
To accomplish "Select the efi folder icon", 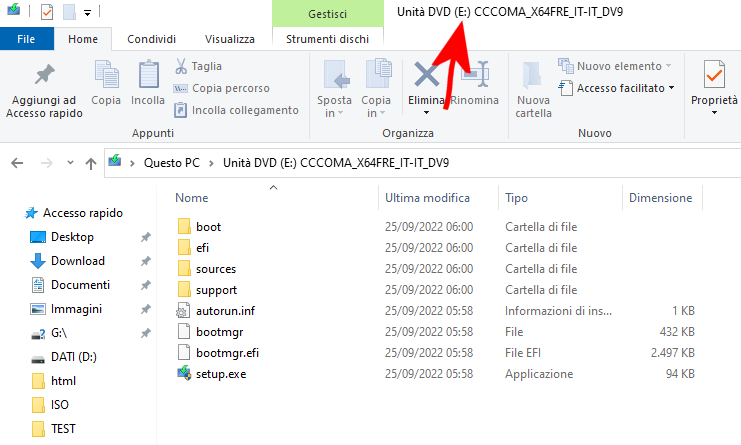I will (x=184, y=248).
